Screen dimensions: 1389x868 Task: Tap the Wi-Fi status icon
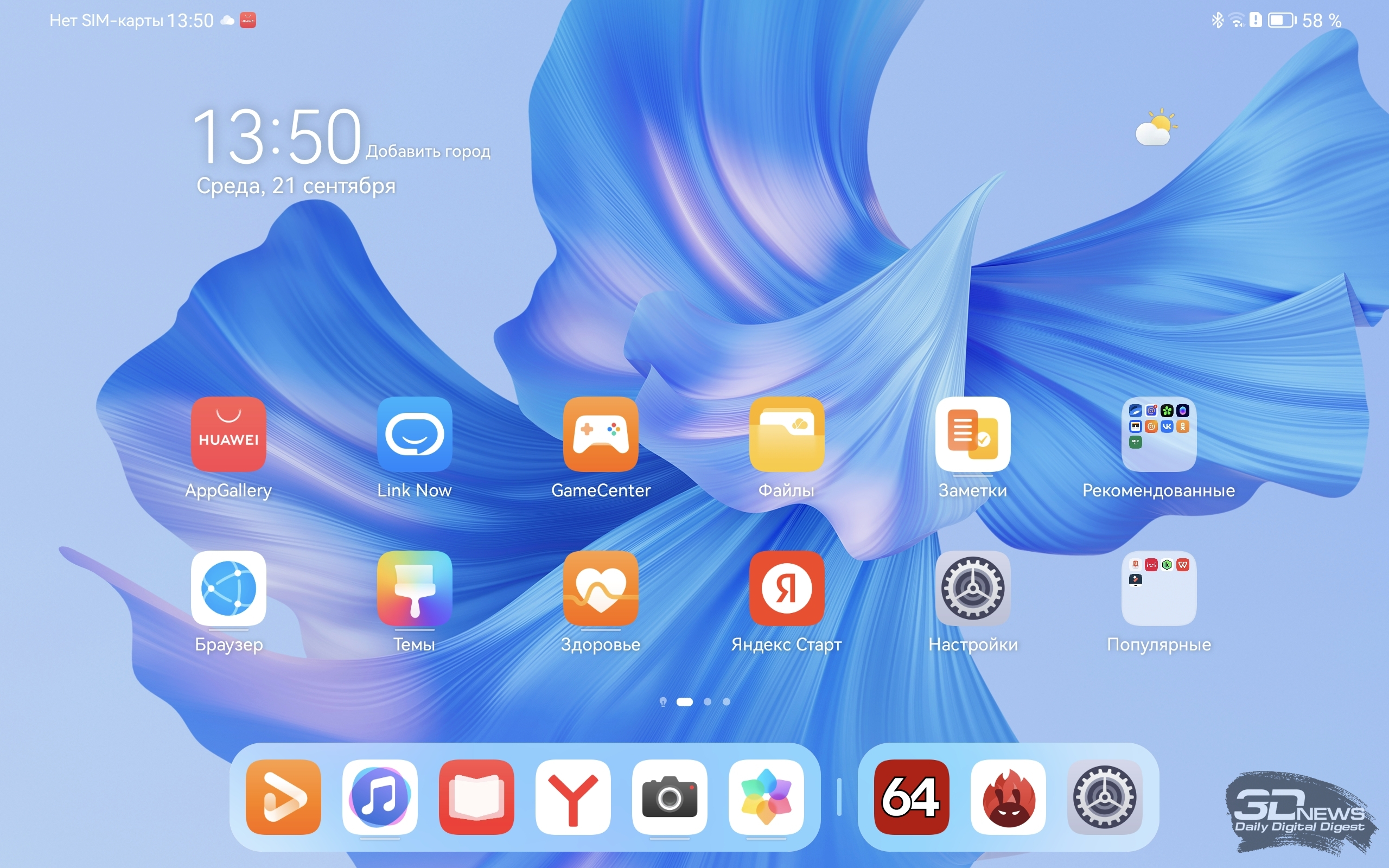(x=1237, y=21)
